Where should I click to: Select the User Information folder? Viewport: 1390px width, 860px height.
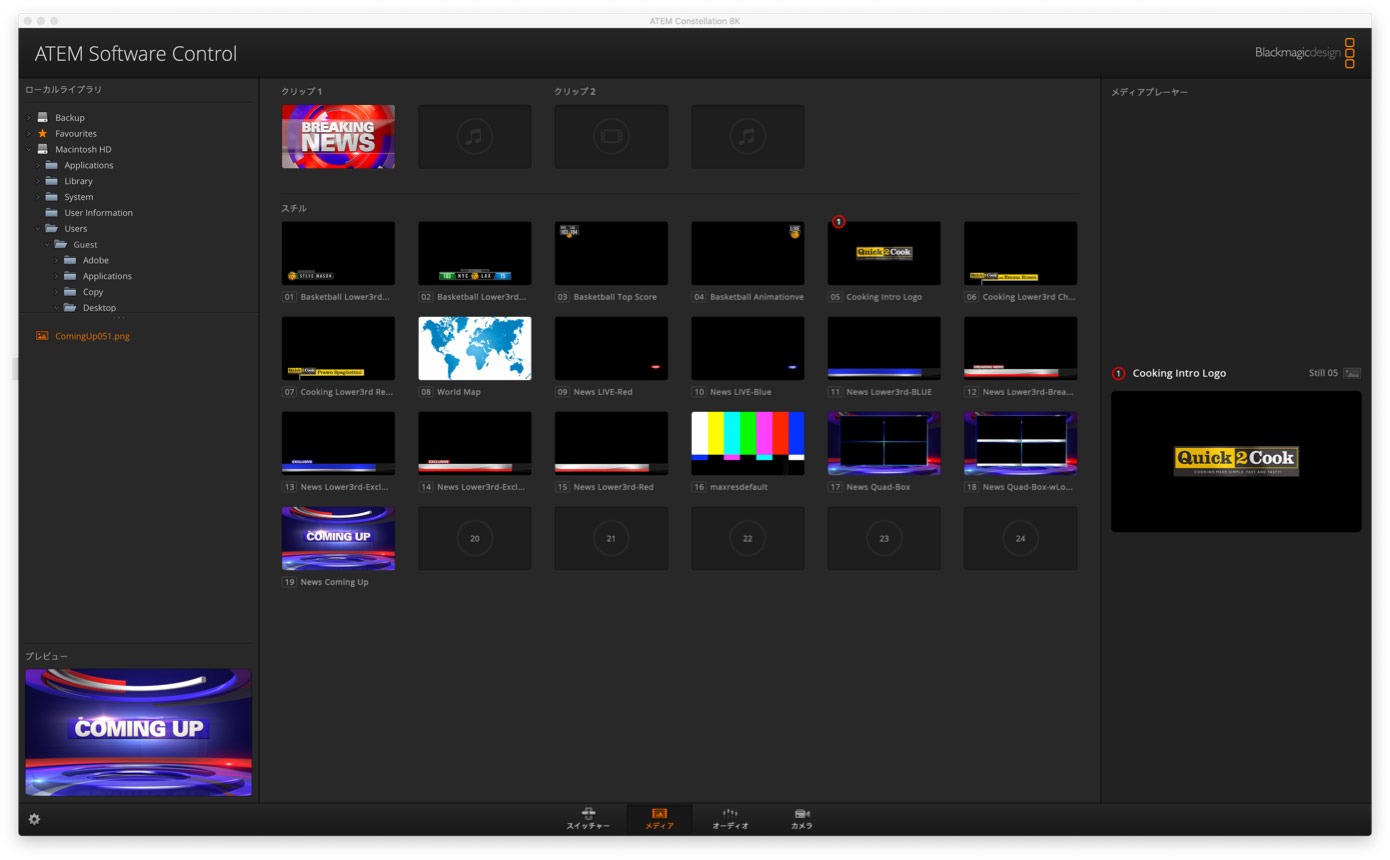tap(98, 213)
